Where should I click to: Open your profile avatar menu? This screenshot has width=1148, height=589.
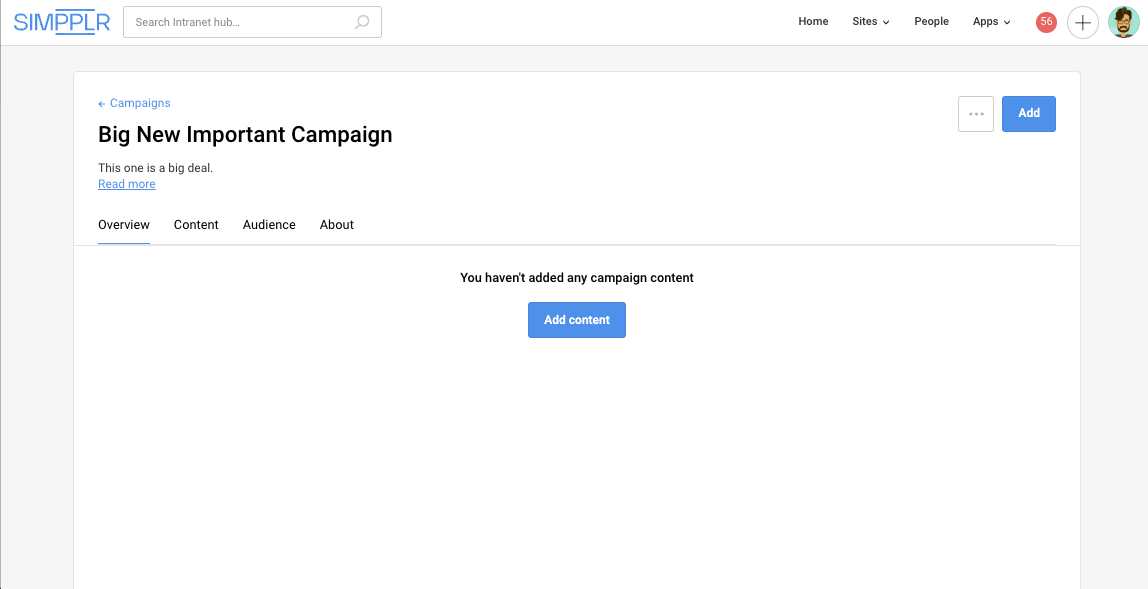coord(1123,21)
